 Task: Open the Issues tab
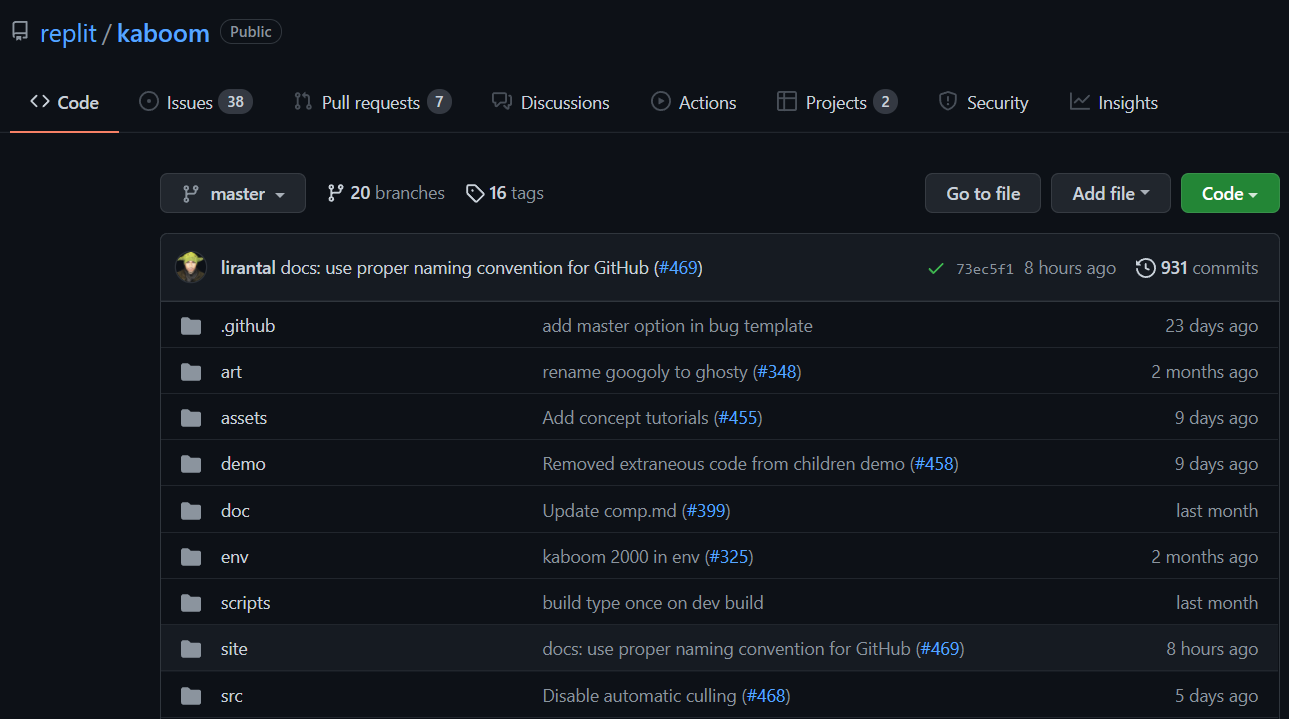click(x=195, y=102)
